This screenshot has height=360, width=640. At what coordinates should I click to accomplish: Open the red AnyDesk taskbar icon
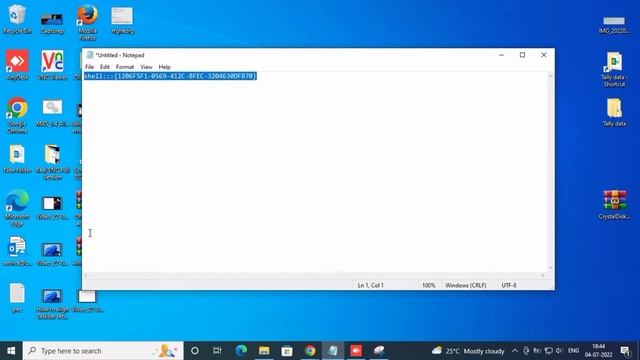pyautogui.click(x=356, y=351)
